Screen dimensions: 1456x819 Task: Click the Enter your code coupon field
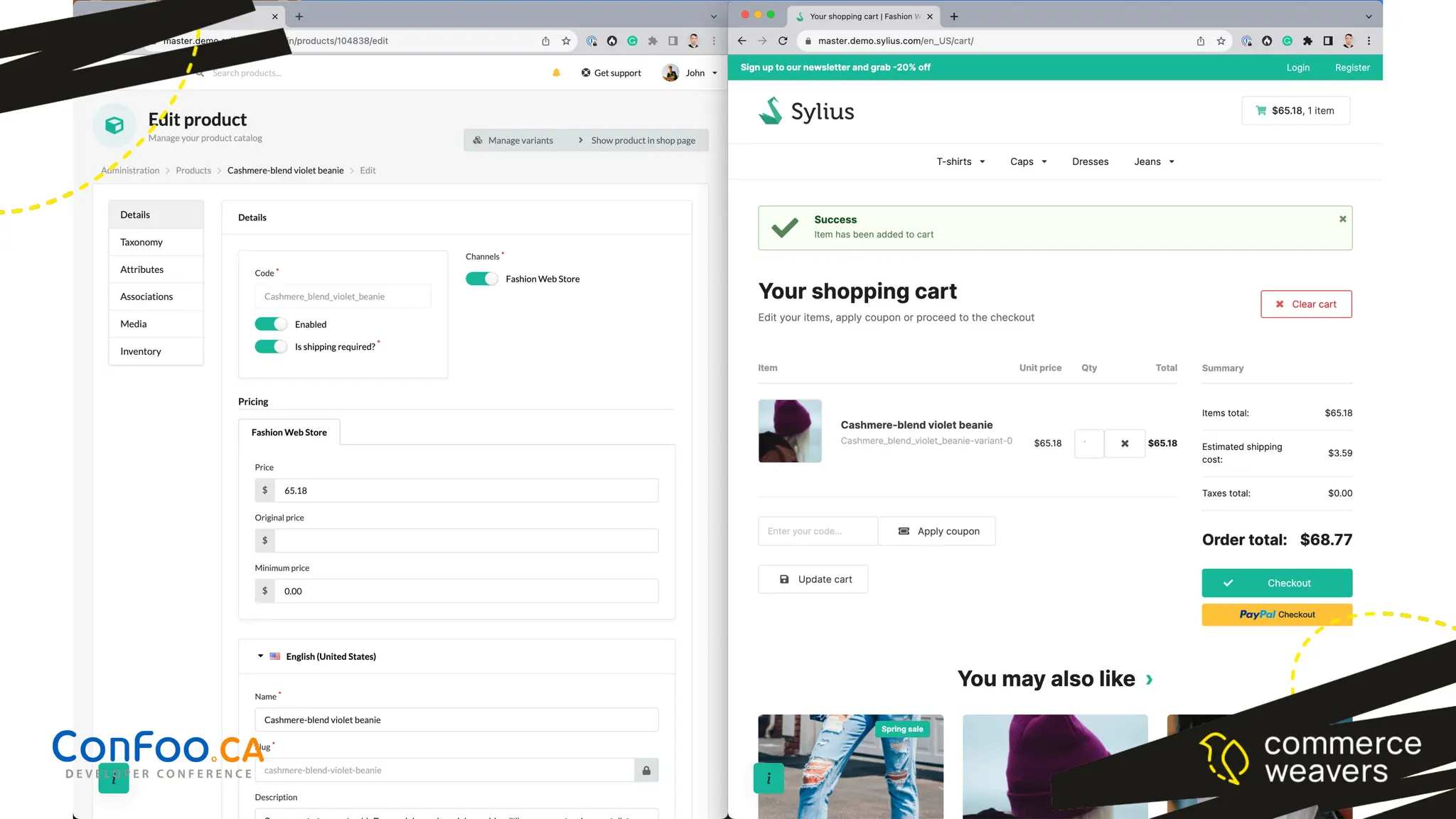tap(817, 531)
